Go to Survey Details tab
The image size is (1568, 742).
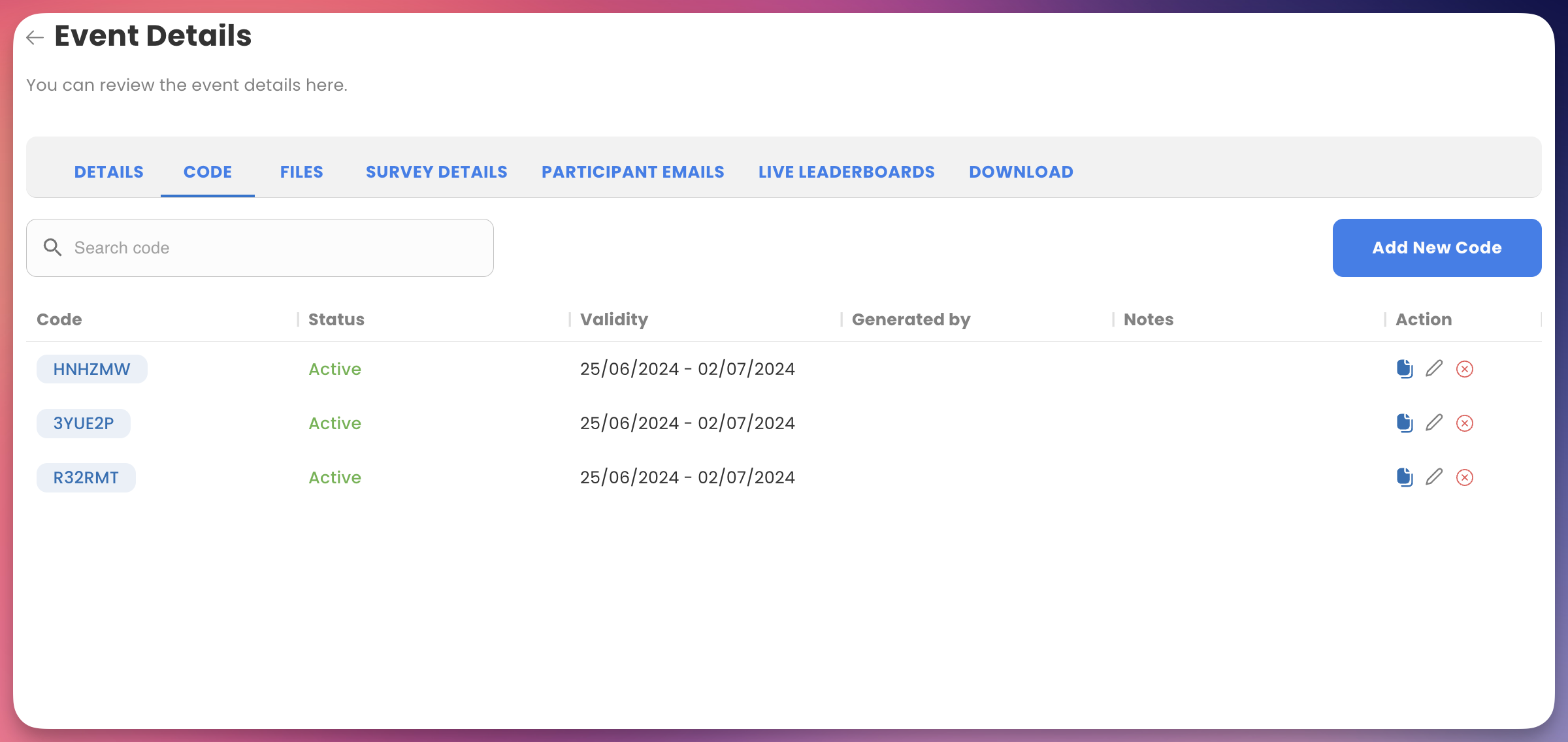[436, 172]
